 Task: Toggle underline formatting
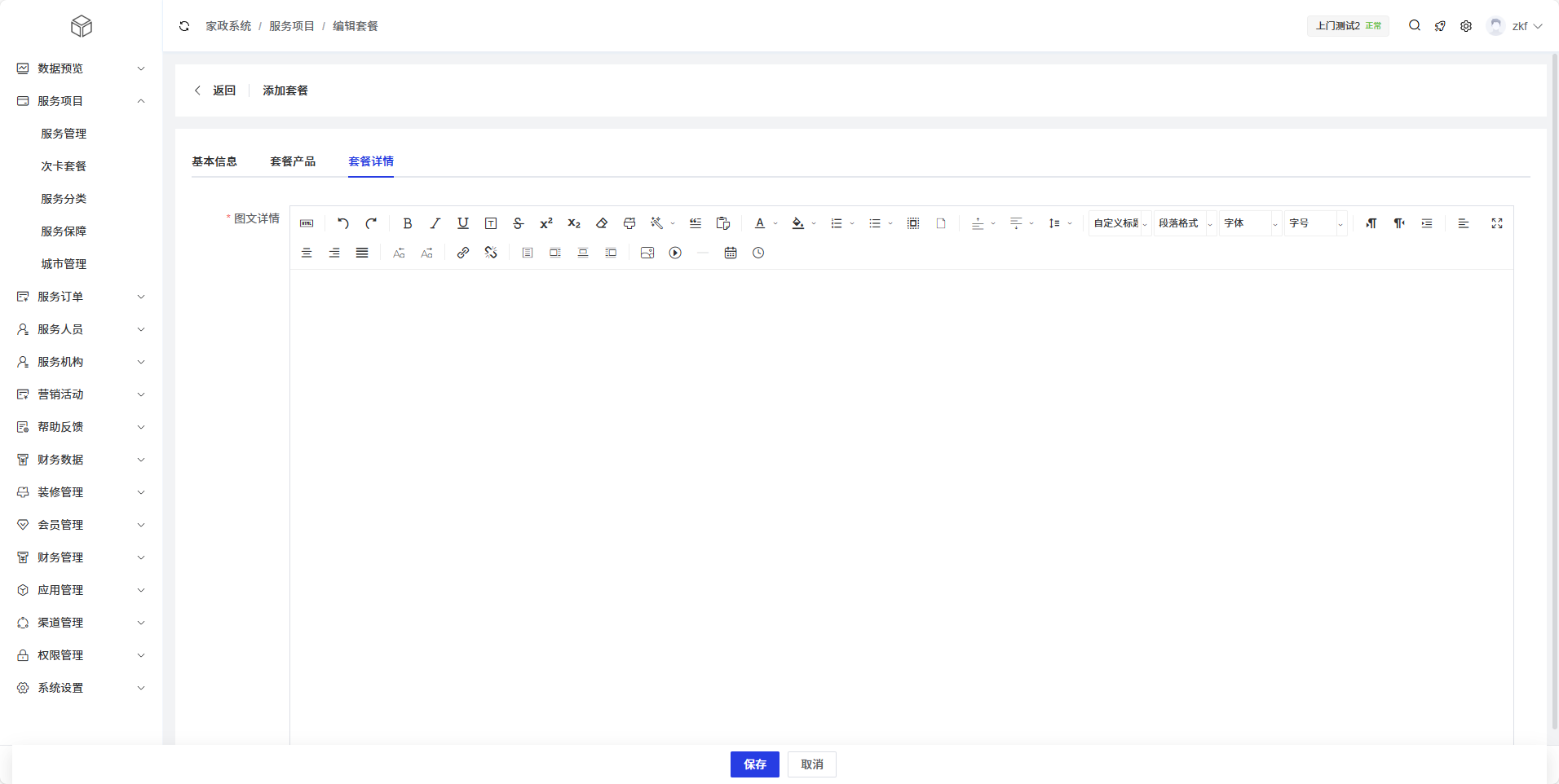(x=463, y=223)
